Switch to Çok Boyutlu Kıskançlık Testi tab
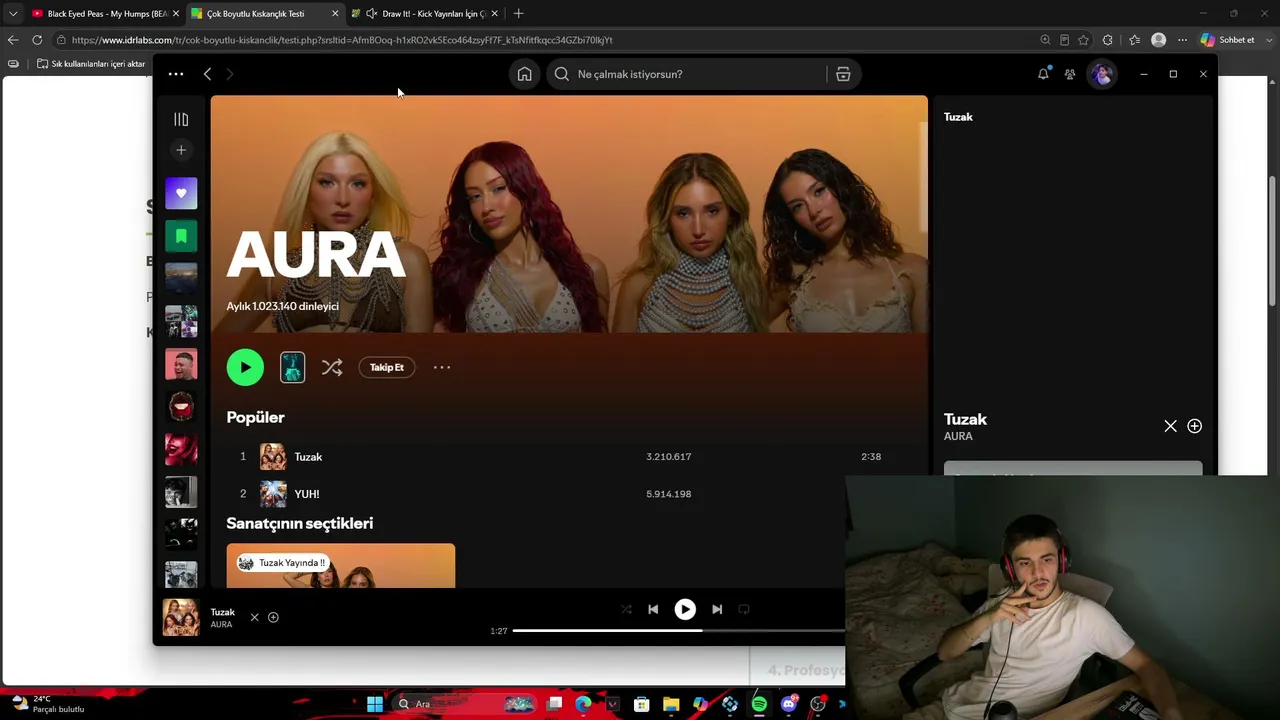 click(x=264, y=14)
